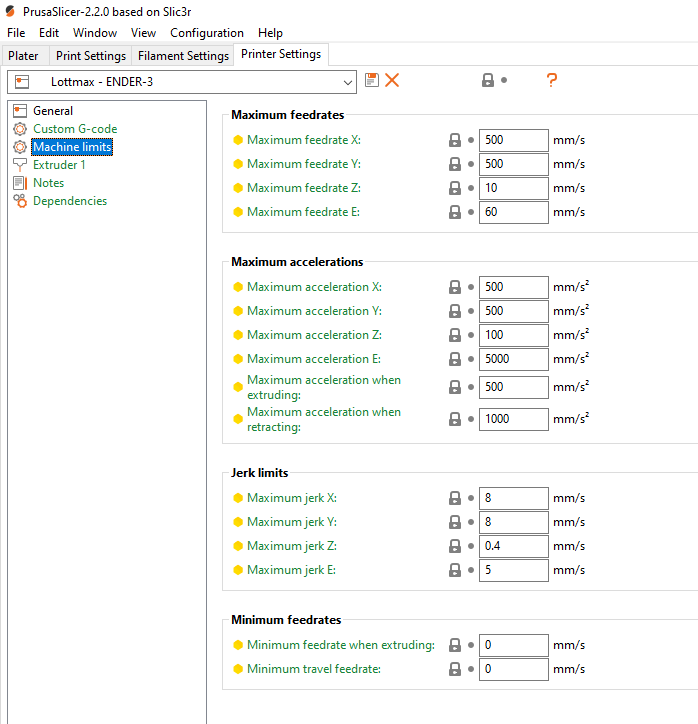
Task: Click the Maximum acceleration when retracting field
Action: coord(514,419)
